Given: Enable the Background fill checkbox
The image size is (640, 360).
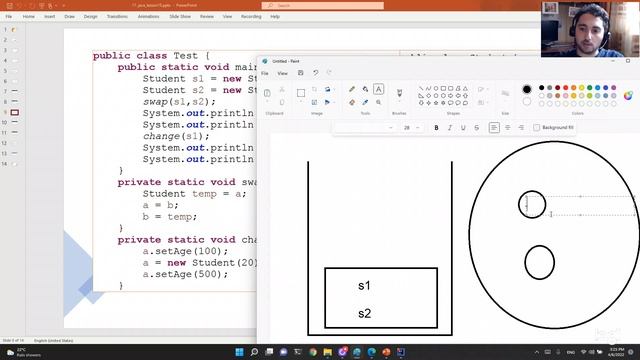Looking at the screenshot, I should pos(536,128).
